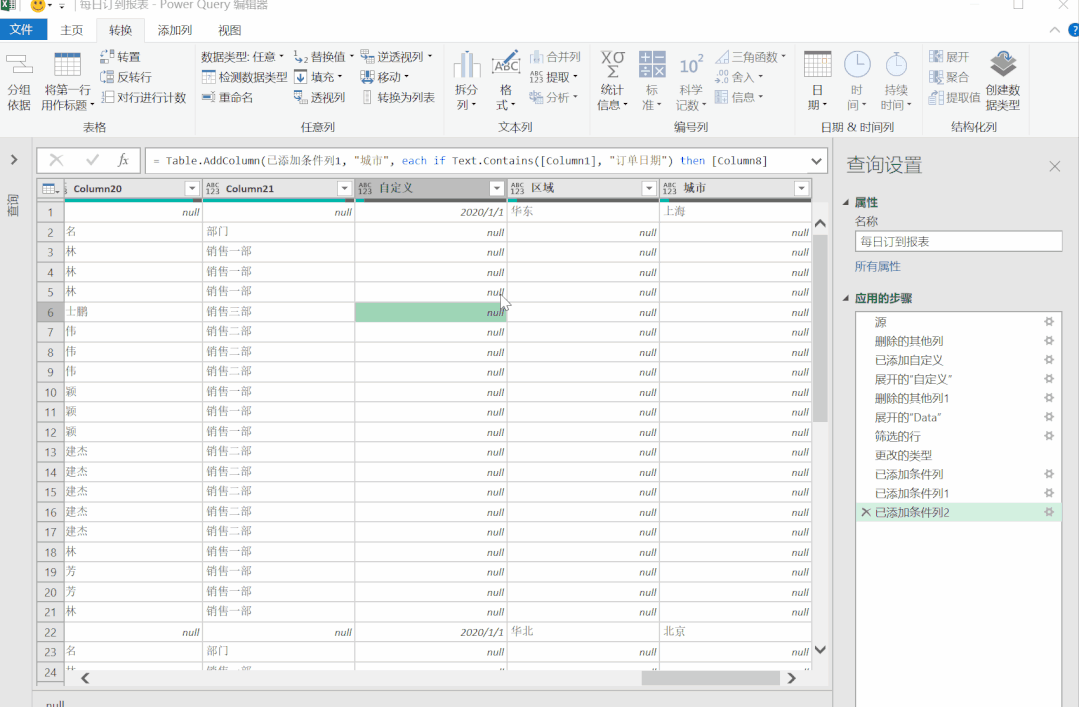Click the 所有属性 link

pyautogui.click(x=877, y=266)
